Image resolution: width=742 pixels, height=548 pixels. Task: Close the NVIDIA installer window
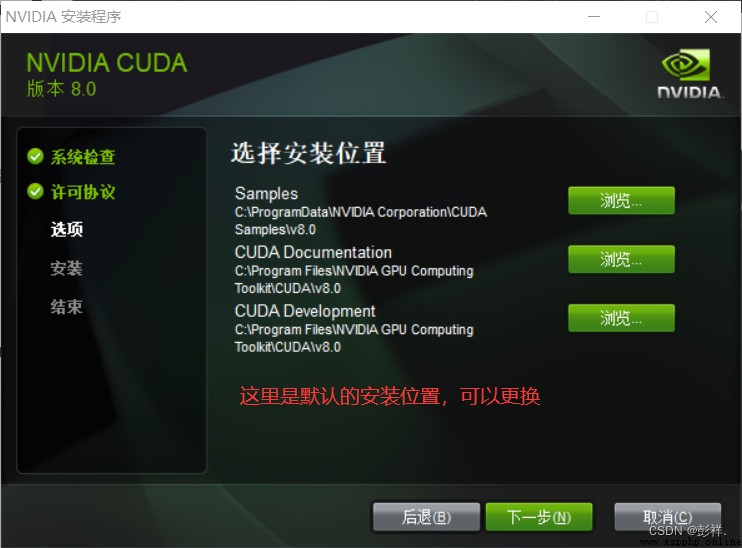(x=711, y=17)
